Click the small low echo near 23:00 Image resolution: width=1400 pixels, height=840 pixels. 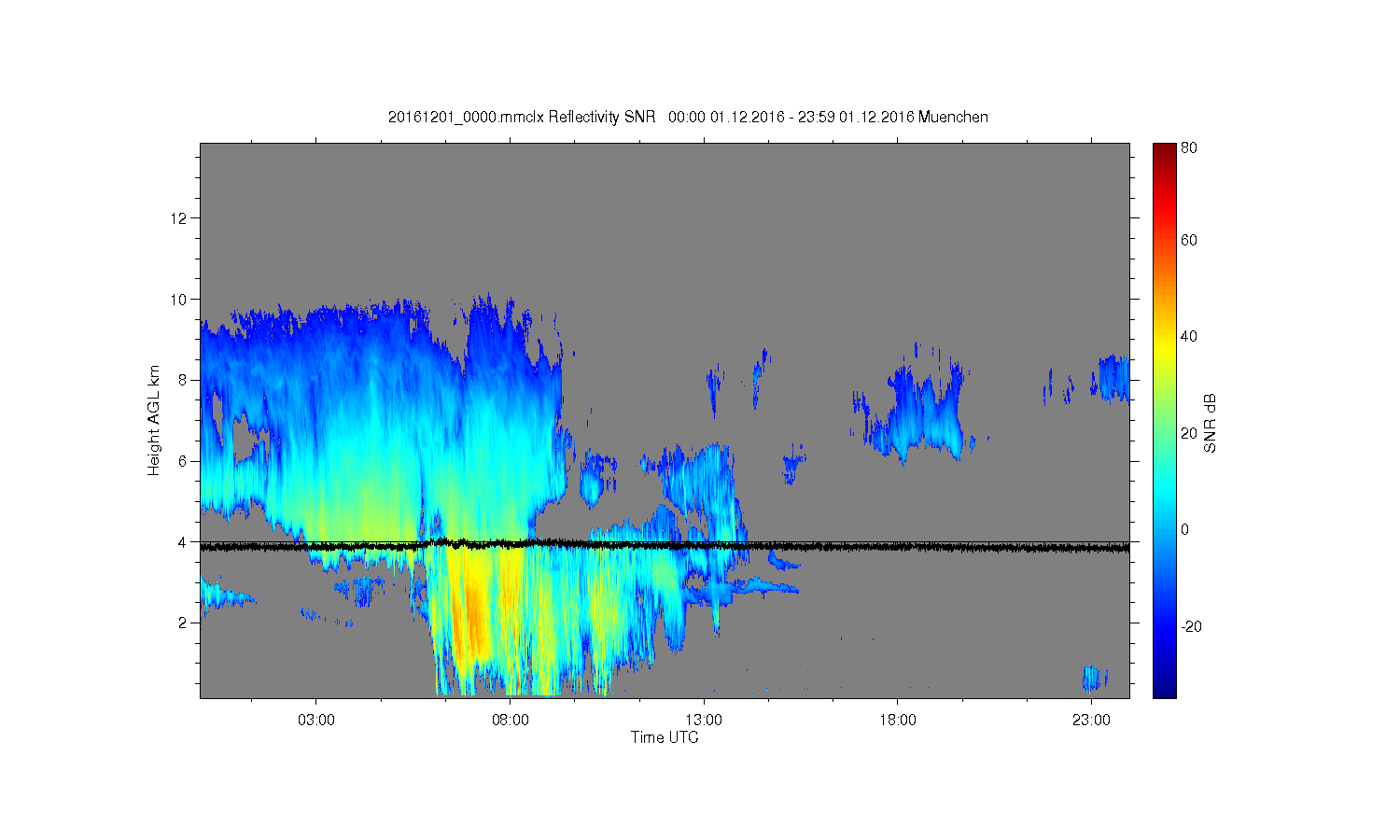pos(1094,679)
